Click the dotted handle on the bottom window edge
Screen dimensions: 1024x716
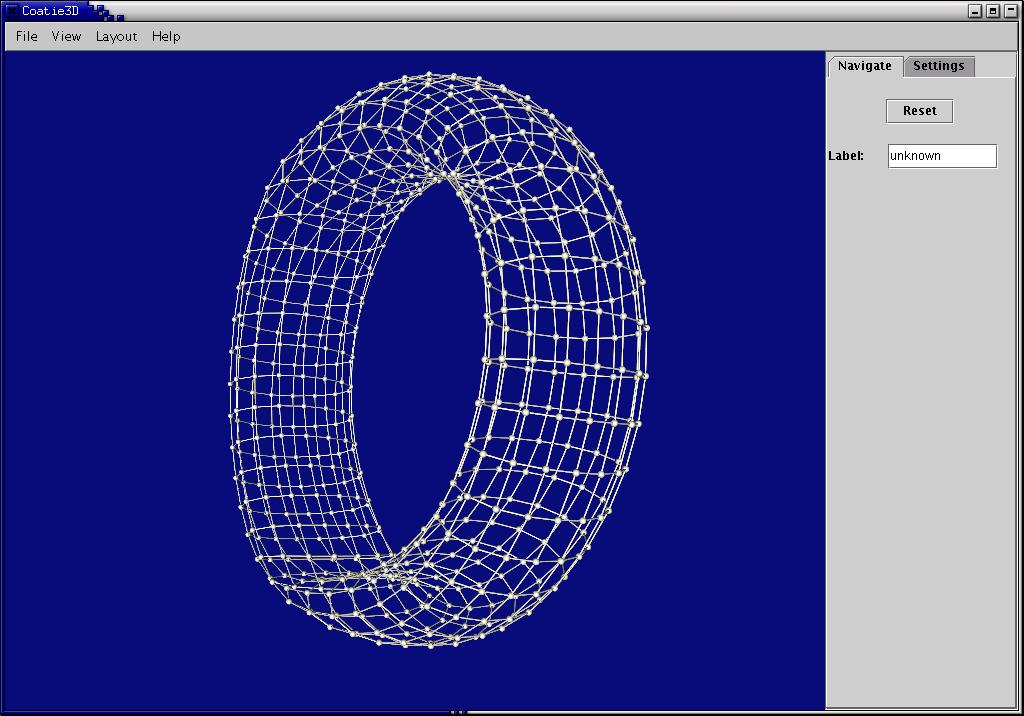(x=458, y=712)
